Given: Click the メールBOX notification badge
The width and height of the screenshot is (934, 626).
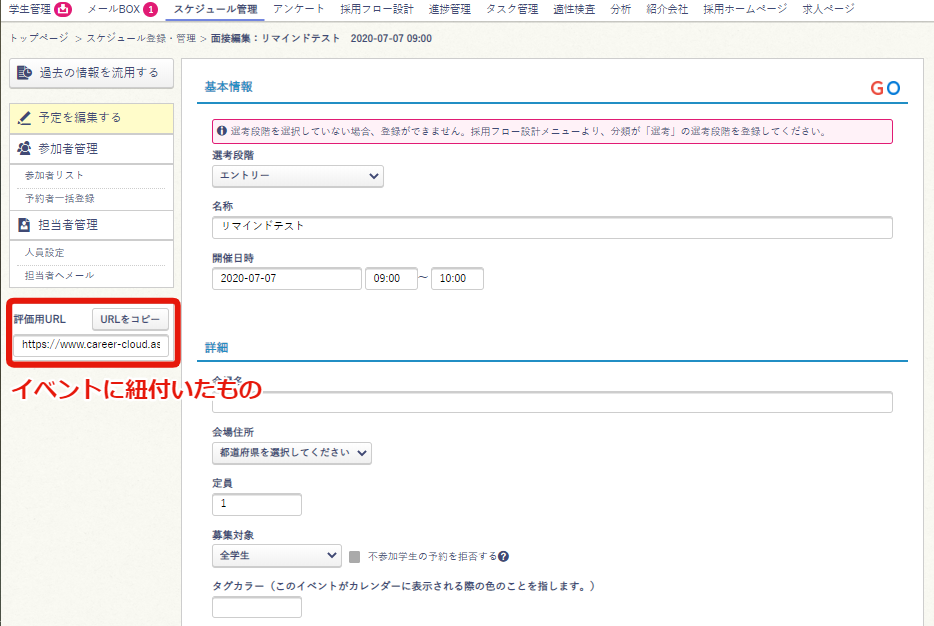Looking at the screenshot, I should (x=150, y=10).
